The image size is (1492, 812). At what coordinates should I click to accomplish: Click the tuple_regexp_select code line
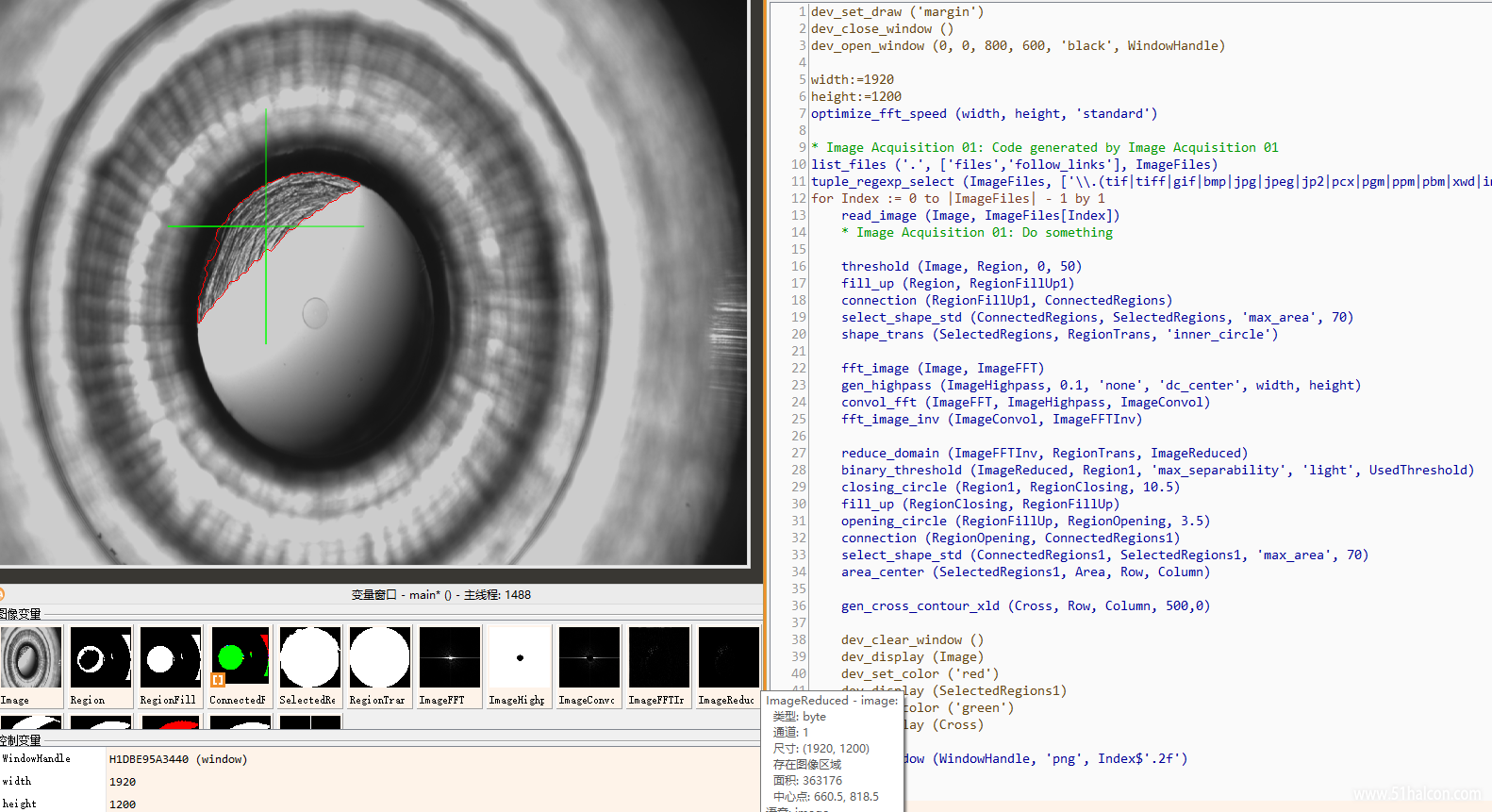pos(1151,181)
